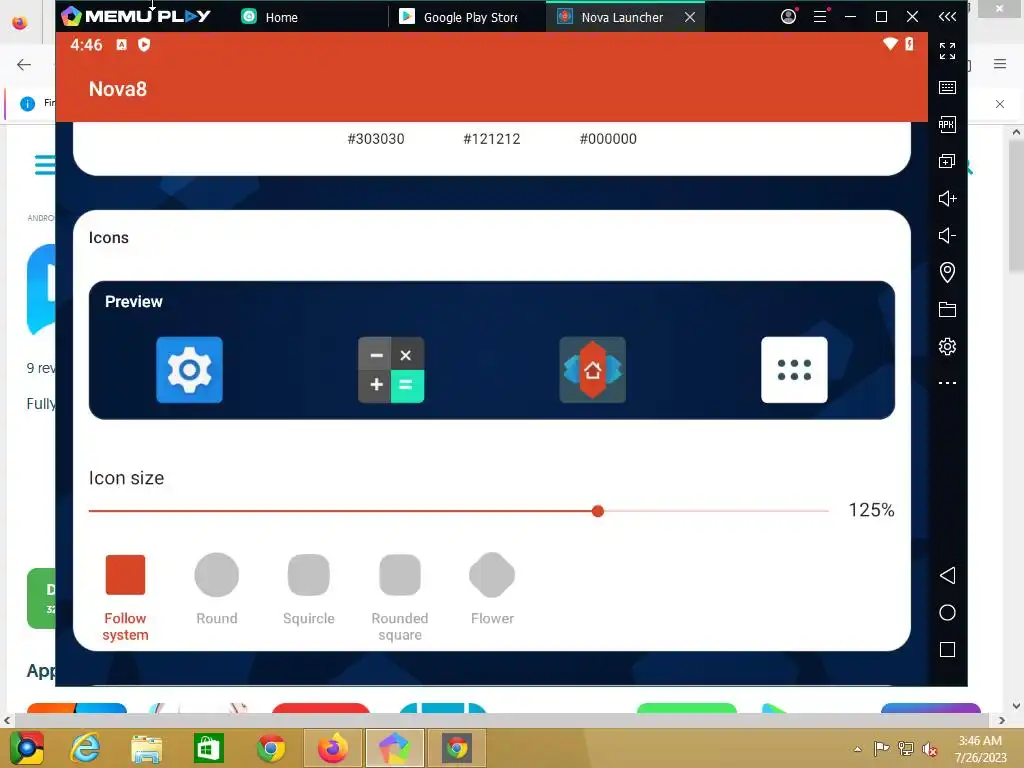Open pinned Chrome shortcut beside Windows Store

point(270,748)
